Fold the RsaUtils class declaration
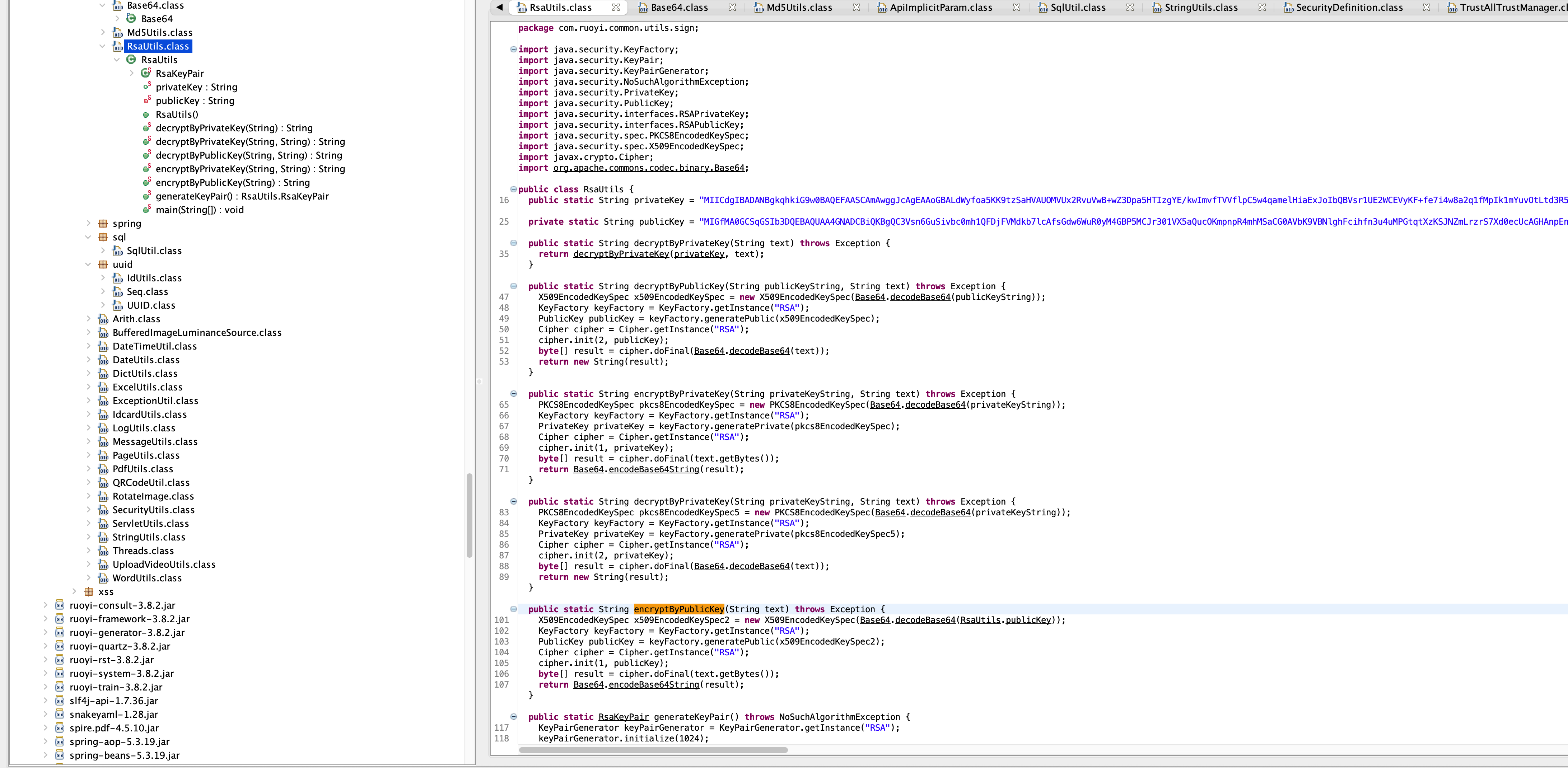Screen dimensions: 1568x768 [x=513, y=189]
